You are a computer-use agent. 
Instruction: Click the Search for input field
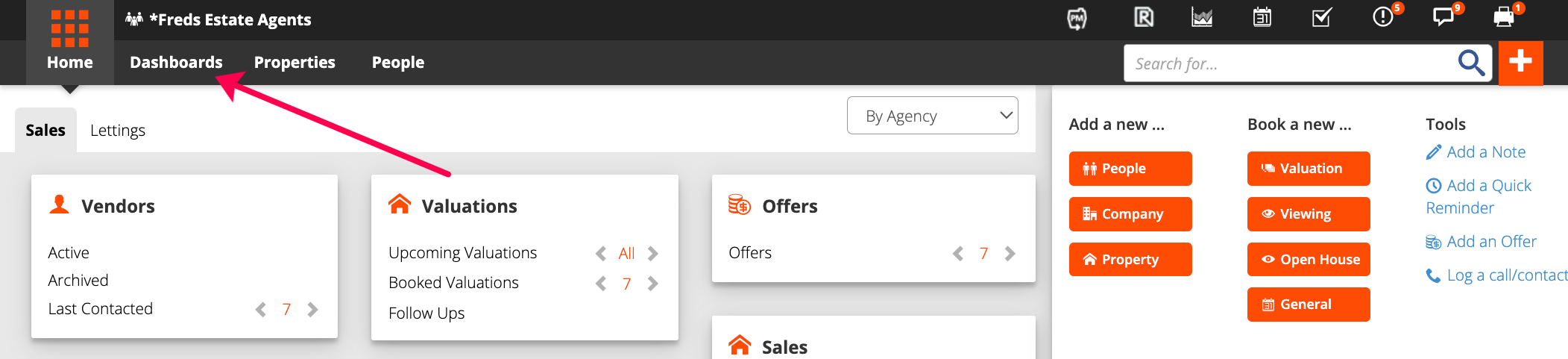pyautogui.click(x=1290, y=63)
